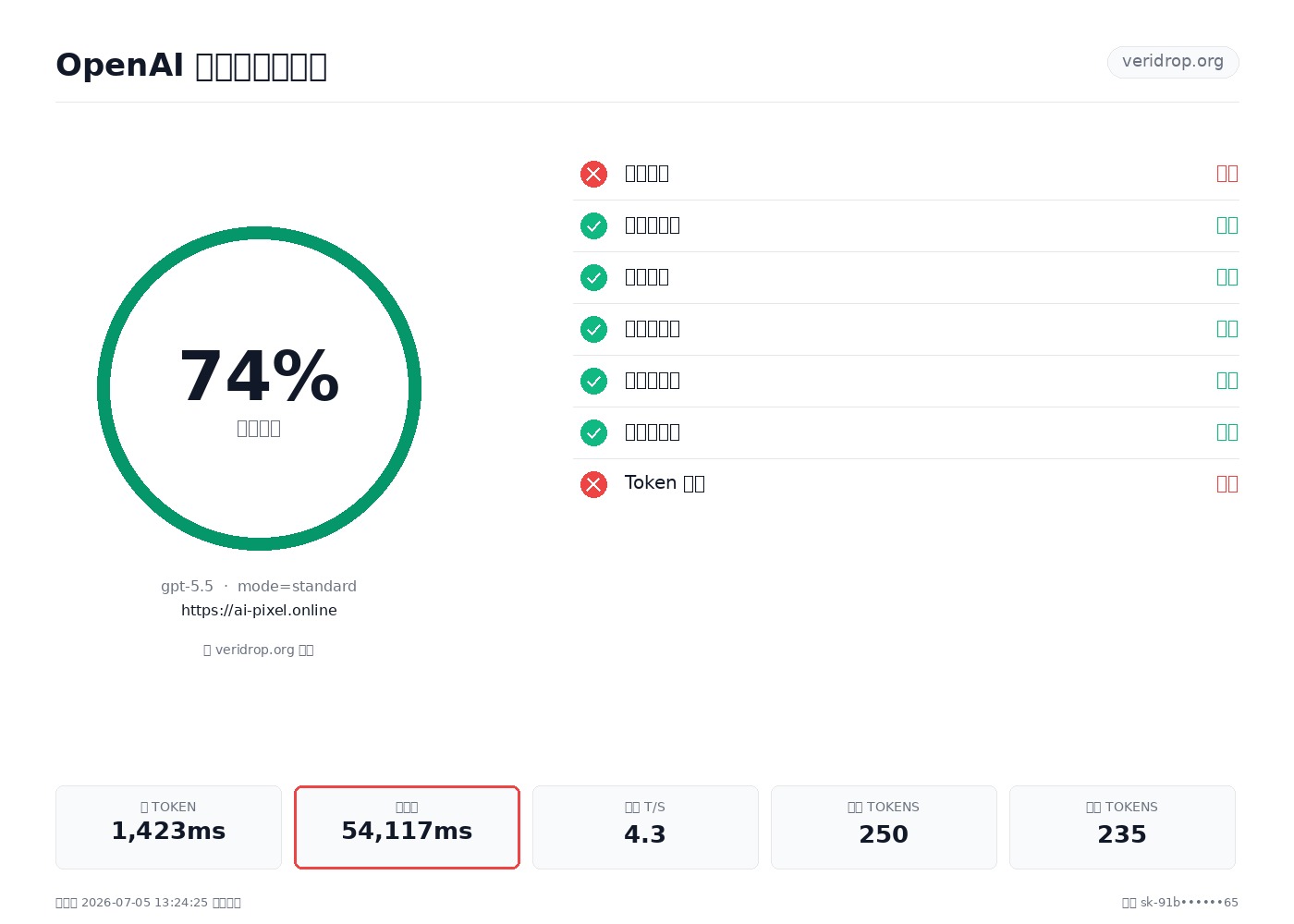Image resolution: width=1294 pixels, height=924 pixels.
Task: Click the red status text on the Token row
Action: point(1227,484)
